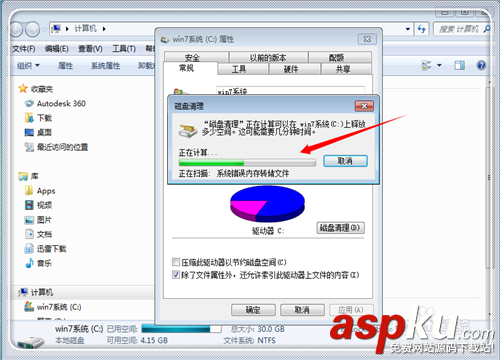
Task: Switch to the 共享 tab
Action: click(x=346, y=69)
